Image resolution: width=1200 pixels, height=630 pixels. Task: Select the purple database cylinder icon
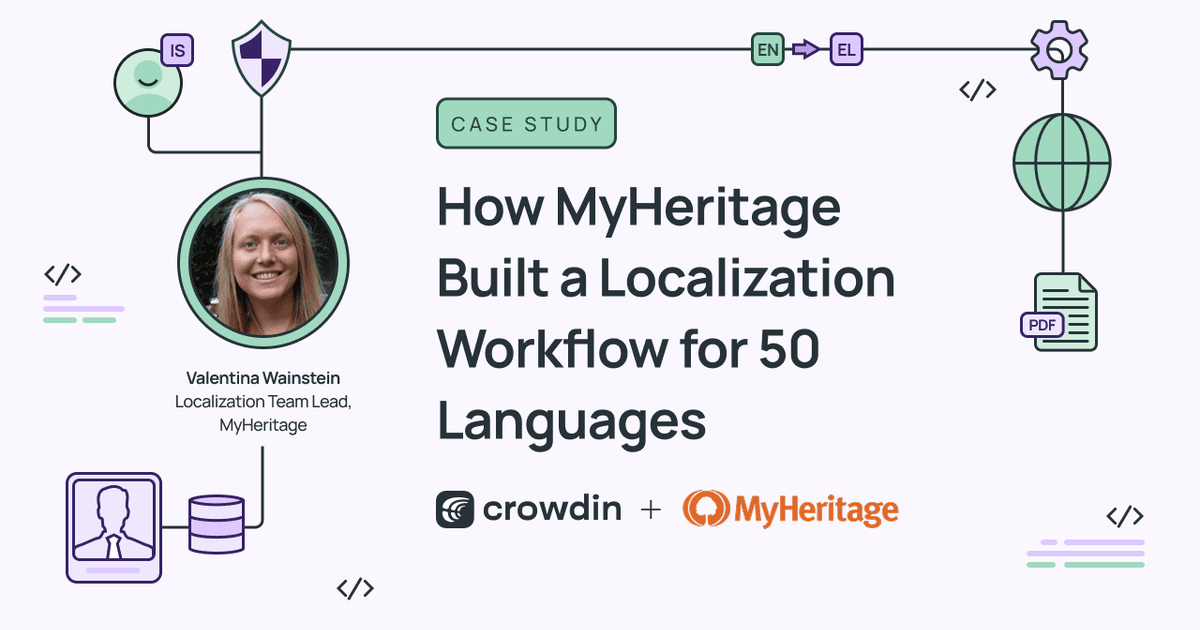(216, 524)
